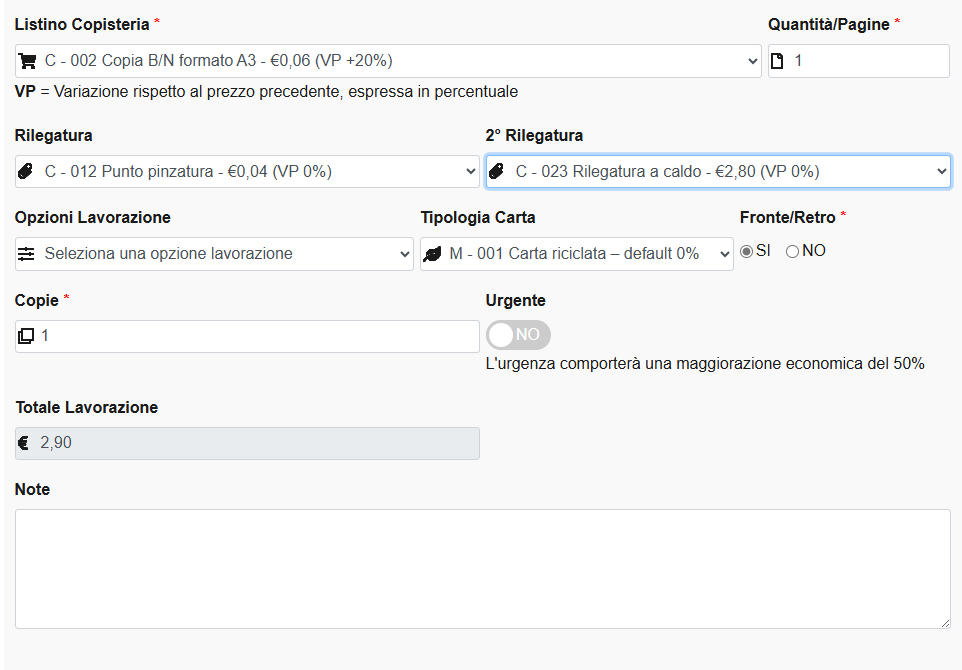Select NO for Fronte/Retro
Image resolution: width=962 pixels, height=670 pixels.
click(x=793, y=252)
